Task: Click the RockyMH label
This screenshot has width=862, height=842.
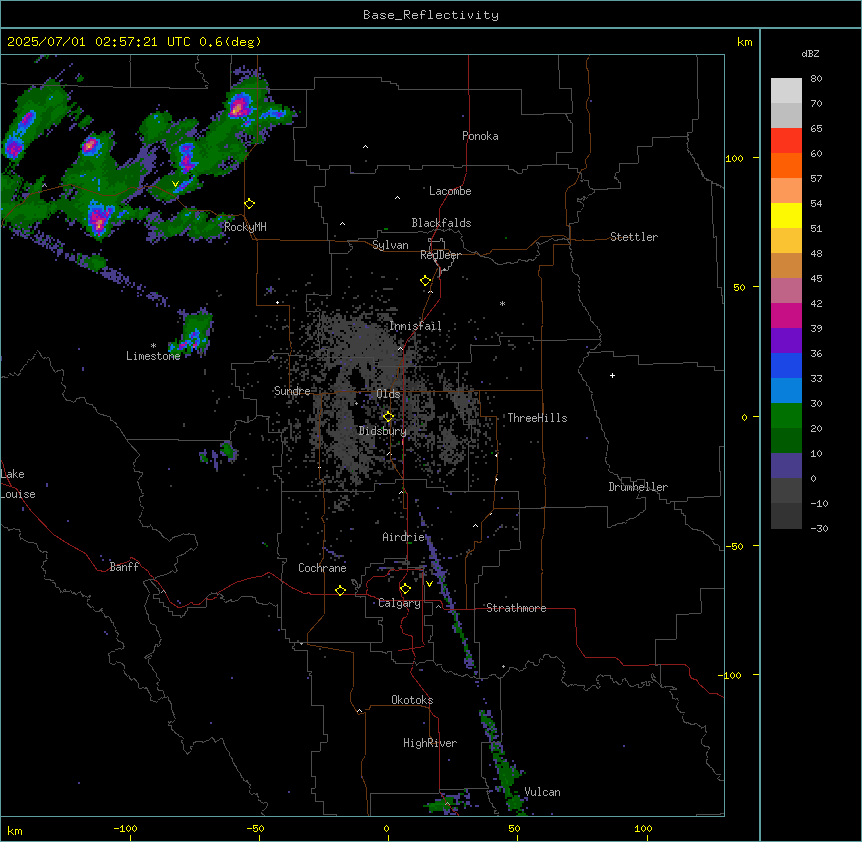Action: pos(245,227)
